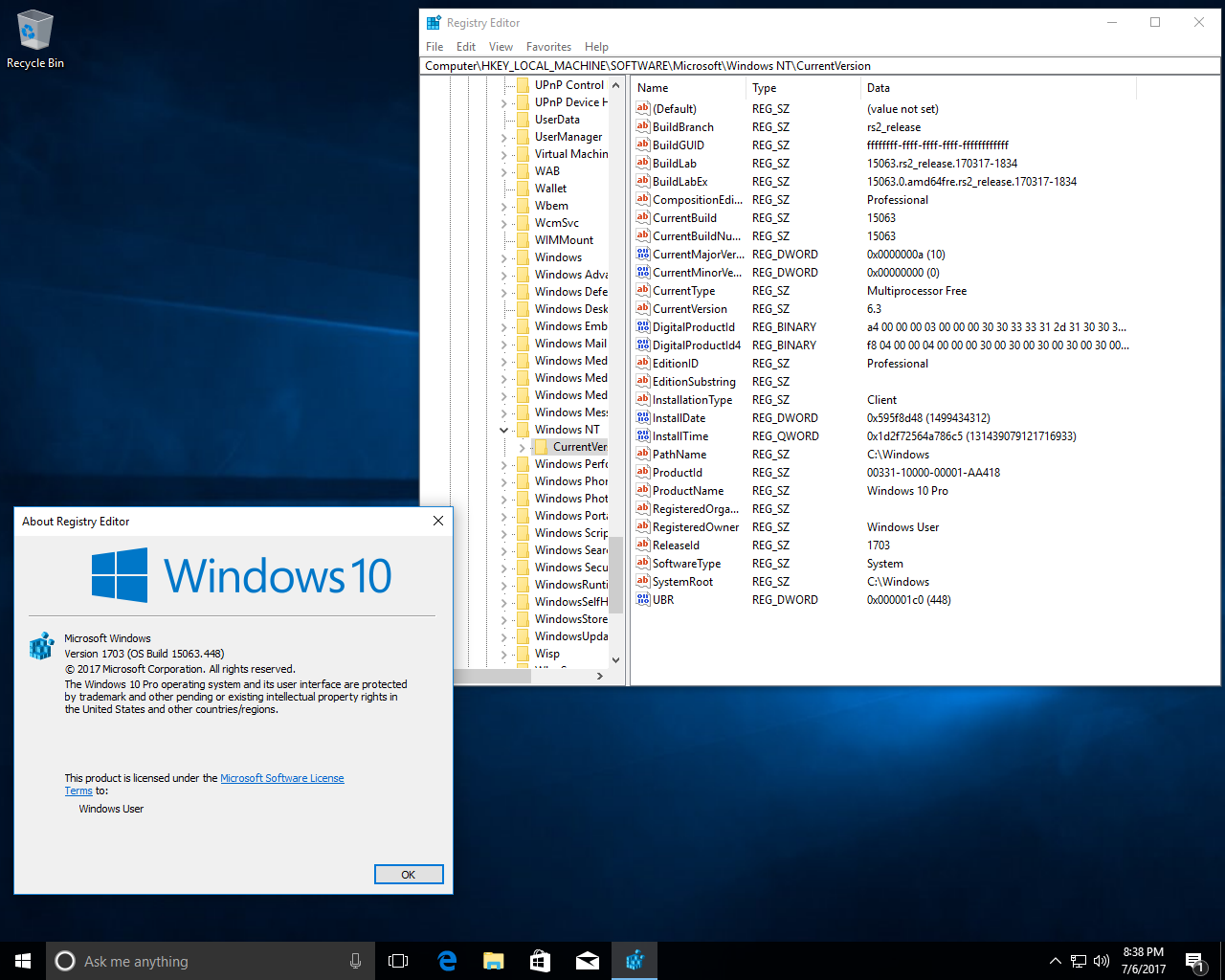Open the View menu

click(501, 47)
